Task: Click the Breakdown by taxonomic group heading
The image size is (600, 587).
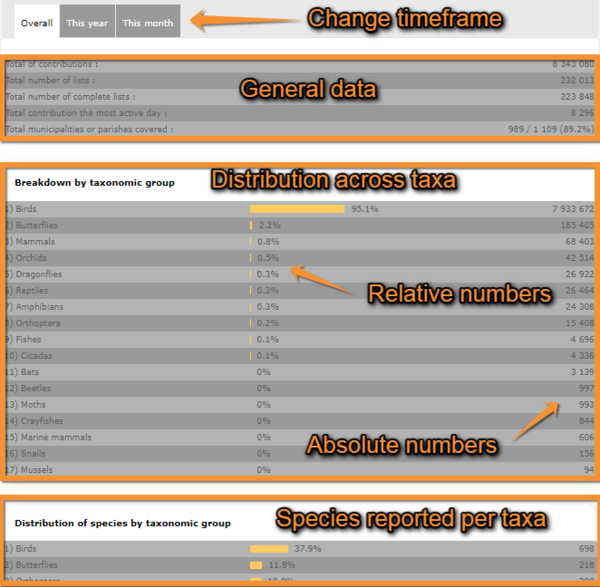Action: pyautogui.click(x=95, y=182)
